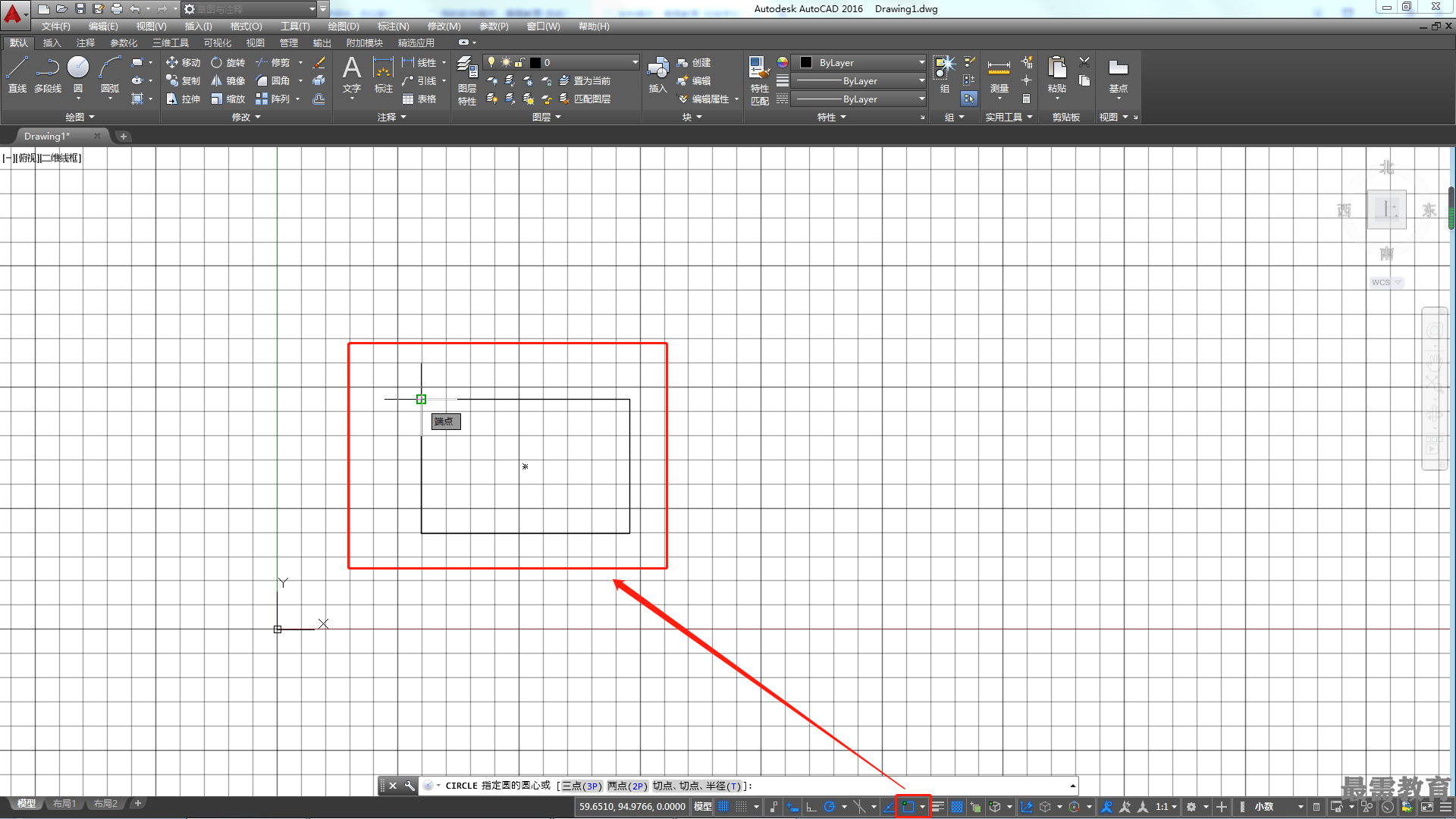Click the 移动 (Move) tool

pos(183,63)
